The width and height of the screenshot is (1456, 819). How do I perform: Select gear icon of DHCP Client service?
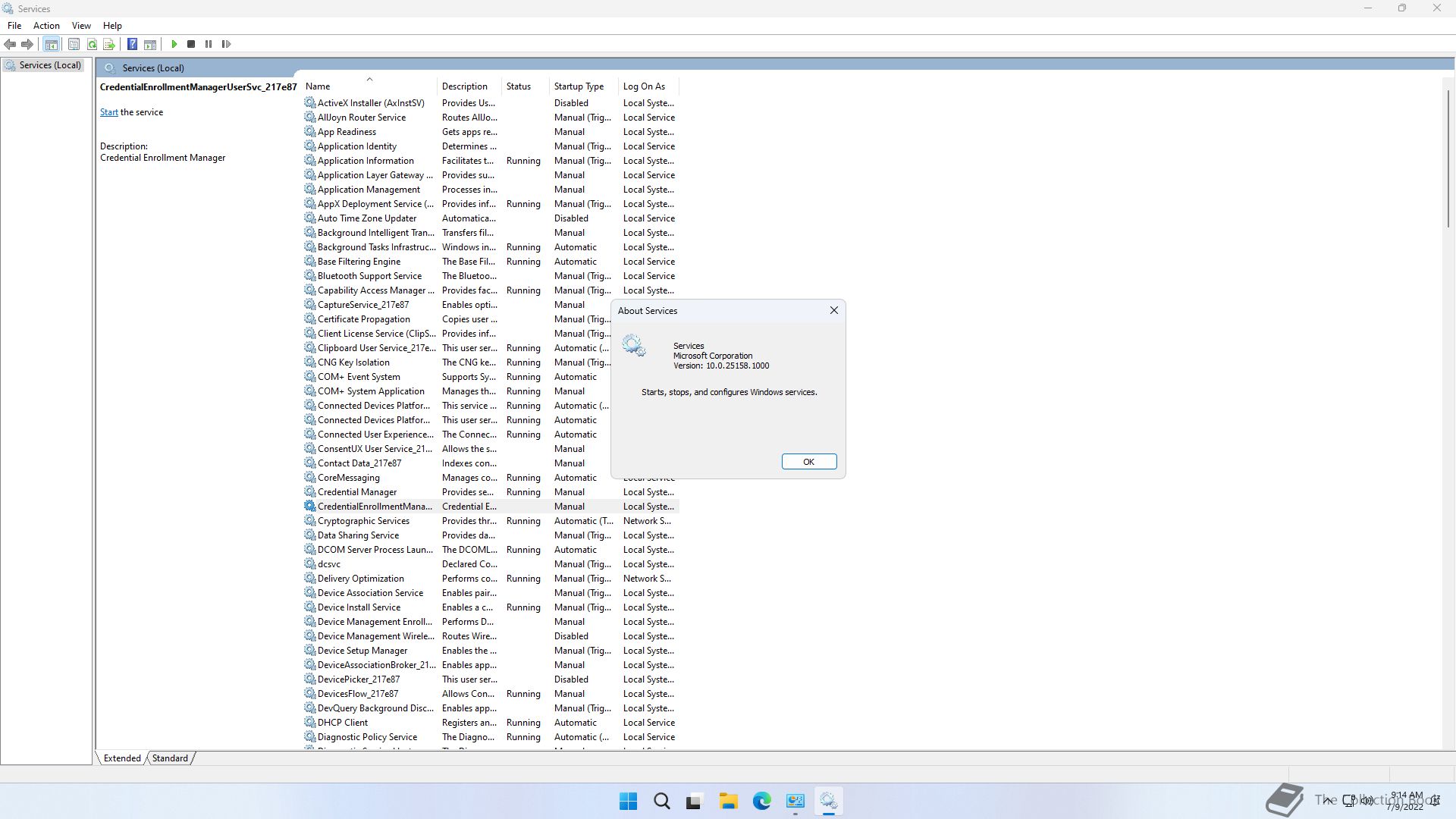tap(309, 722)
